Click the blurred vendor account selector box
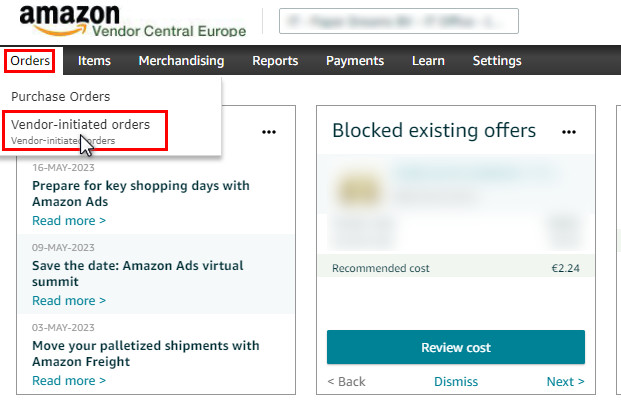 coord(398,21)
